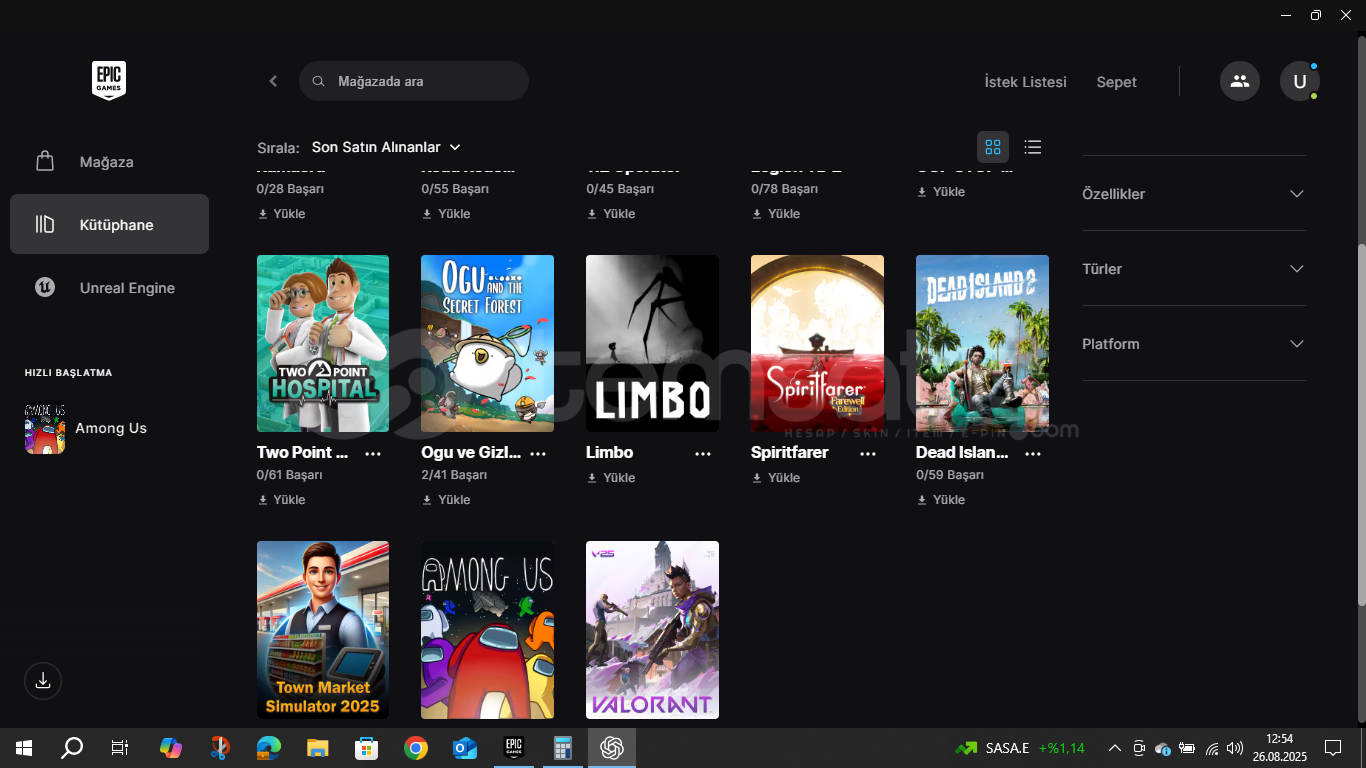This screenshot has width=1366, height=768.
Task: Click the Epic Games logo
Action: (x=109, y=80)
